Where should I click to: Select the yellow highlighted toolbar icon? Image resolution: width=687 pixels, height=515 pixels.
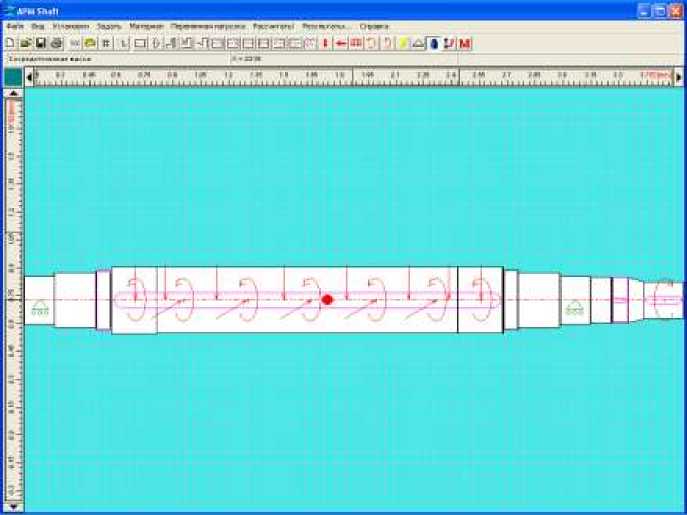pyautogui.click(x=403, y=43)
